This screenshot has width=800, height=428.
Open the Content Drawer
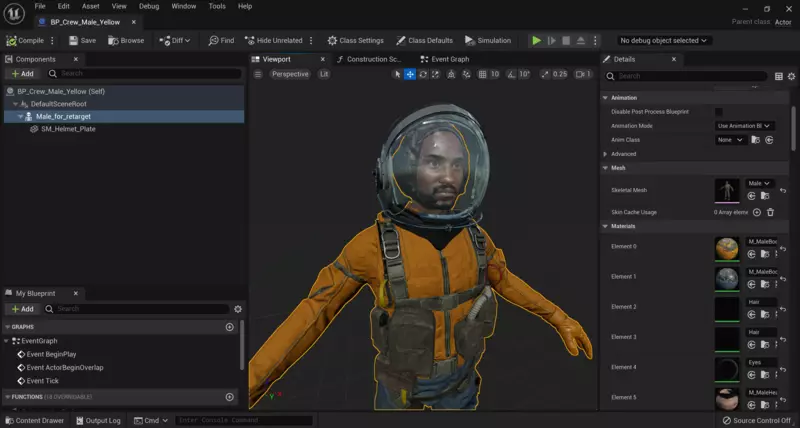coord(34,420)
